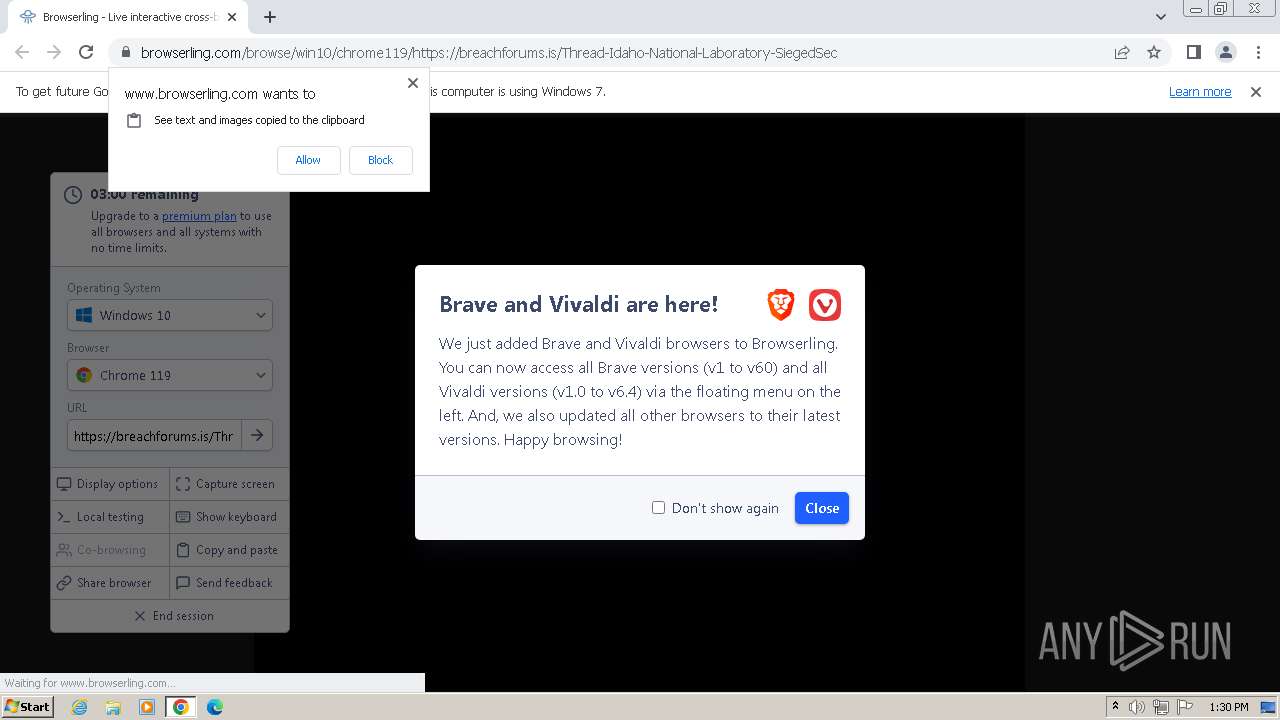
Task: Click the share page icon in address bar
Action: (1122, 53)
